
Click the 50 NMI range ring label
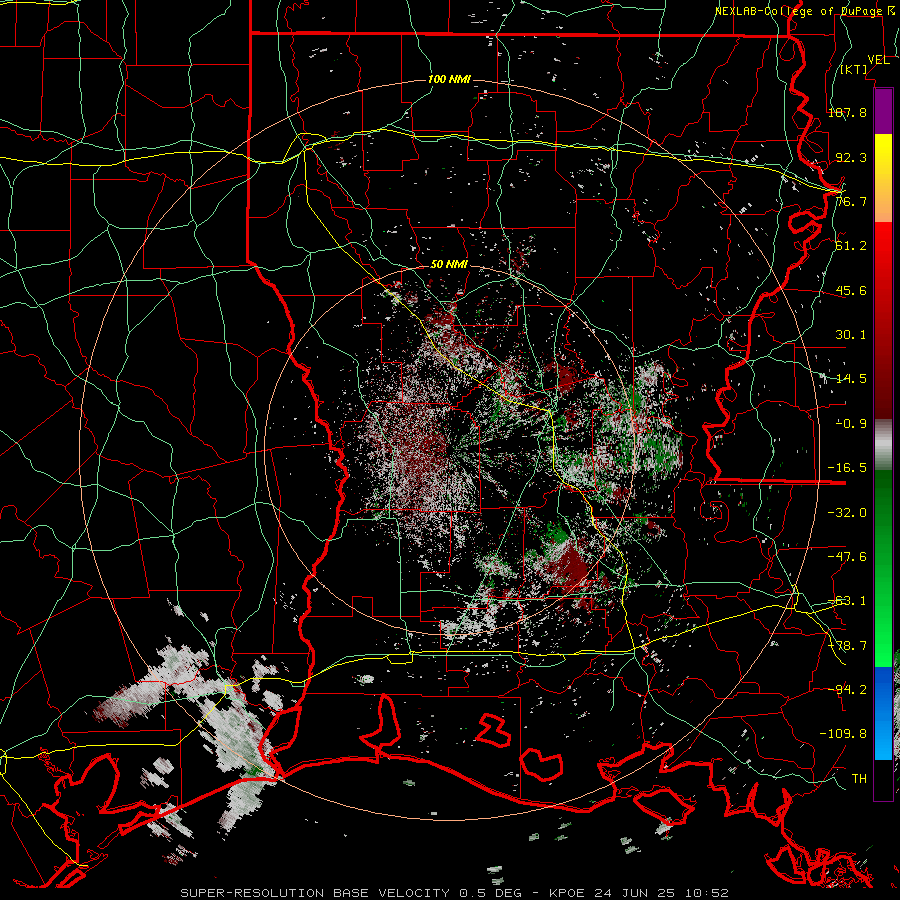point(449,264)
